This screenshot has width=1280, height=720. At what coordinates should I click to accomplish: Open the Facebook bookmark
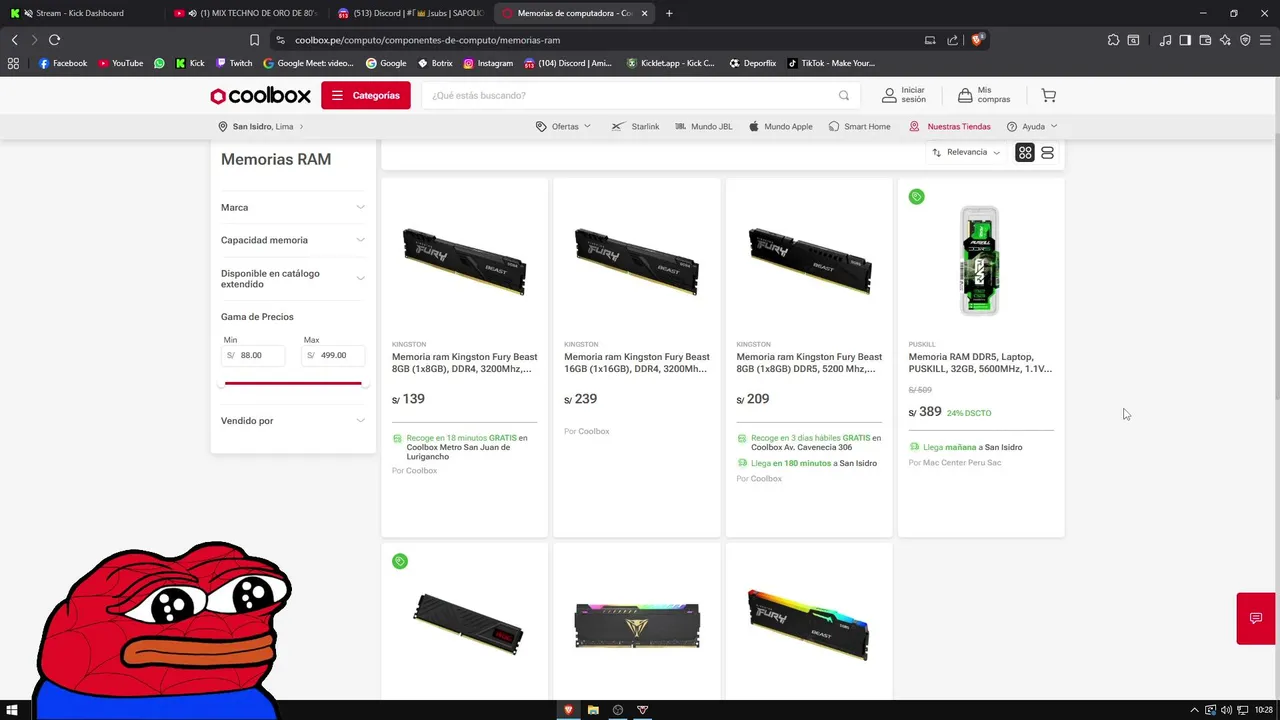(x=63, y=63)
